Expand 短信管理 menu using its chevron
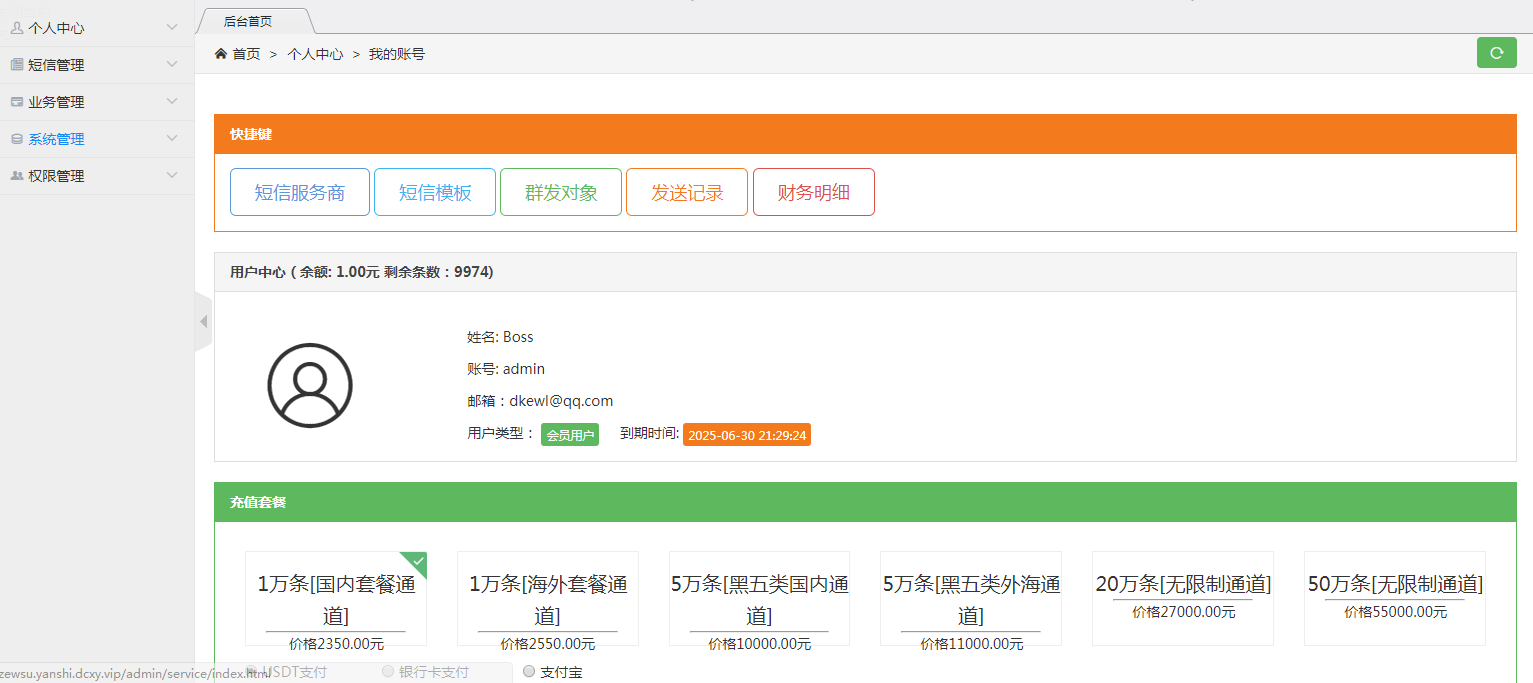Viewport: 1533px width, 683px height. point(172,65)
